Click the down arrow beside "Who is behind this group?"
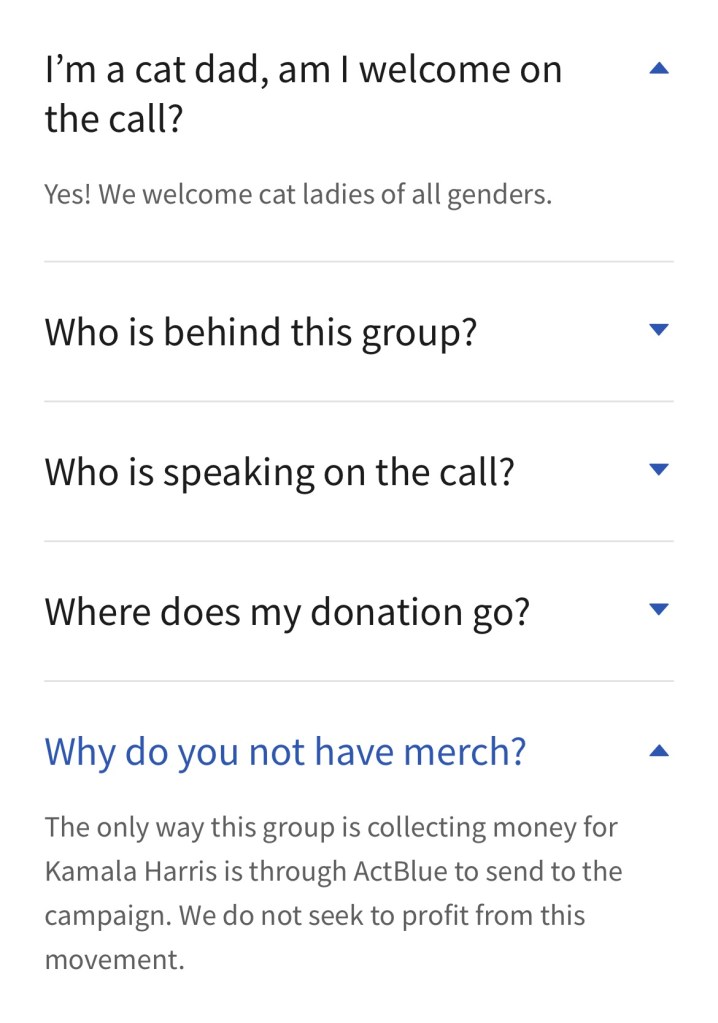The width and height of the screenshot is (718, 1023). tap(658, 329)
